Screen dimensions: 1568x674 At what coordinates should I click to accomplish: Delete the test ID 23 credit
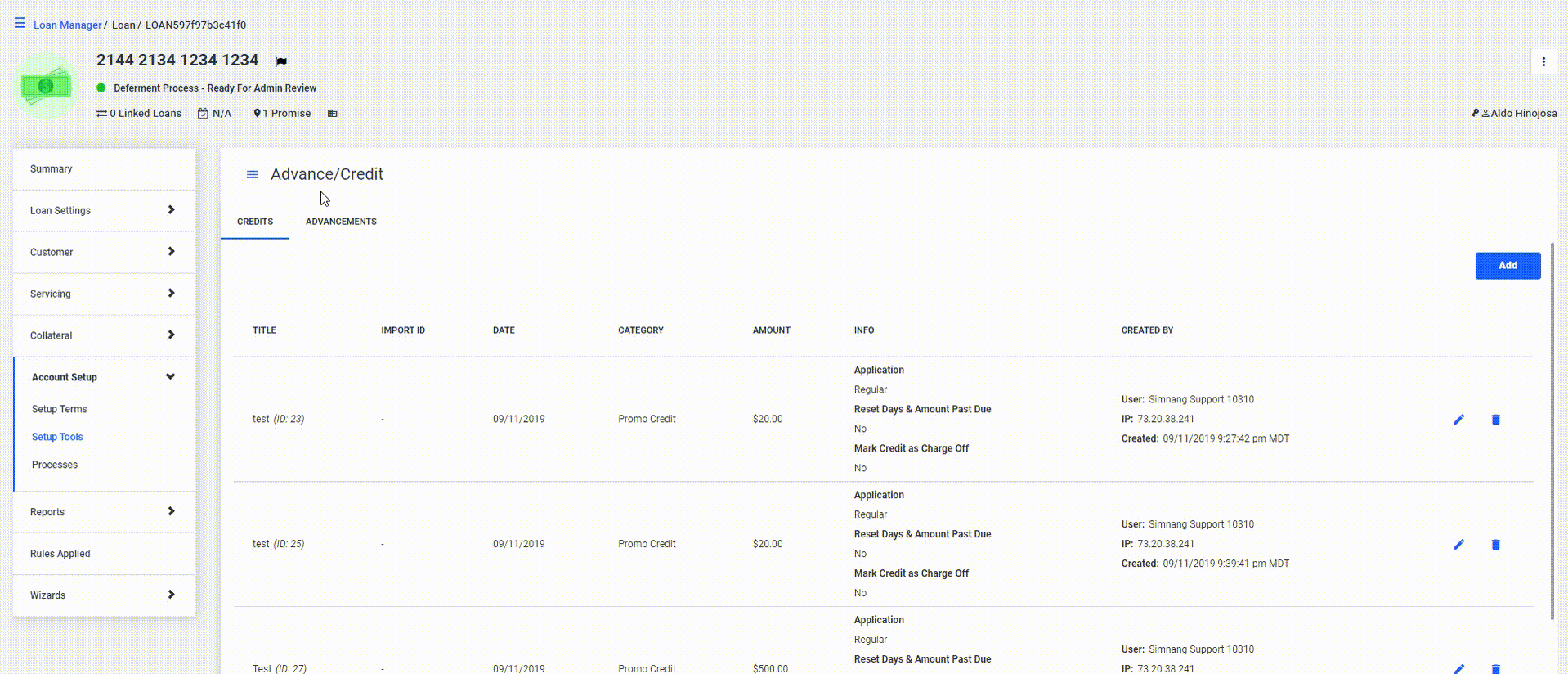pos(1495,420)
